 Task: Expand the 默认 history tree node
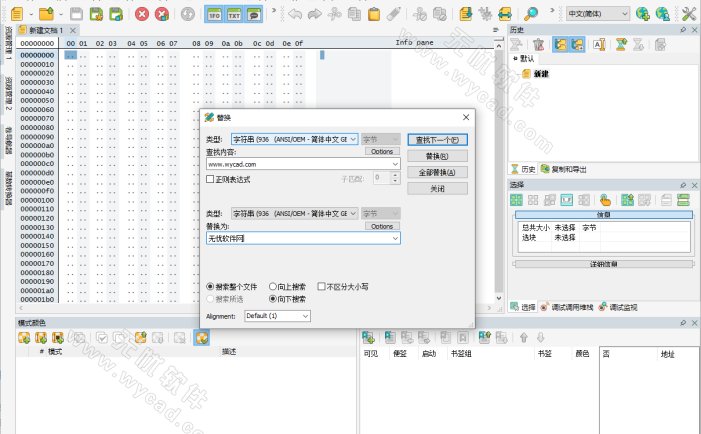(515, 59)
